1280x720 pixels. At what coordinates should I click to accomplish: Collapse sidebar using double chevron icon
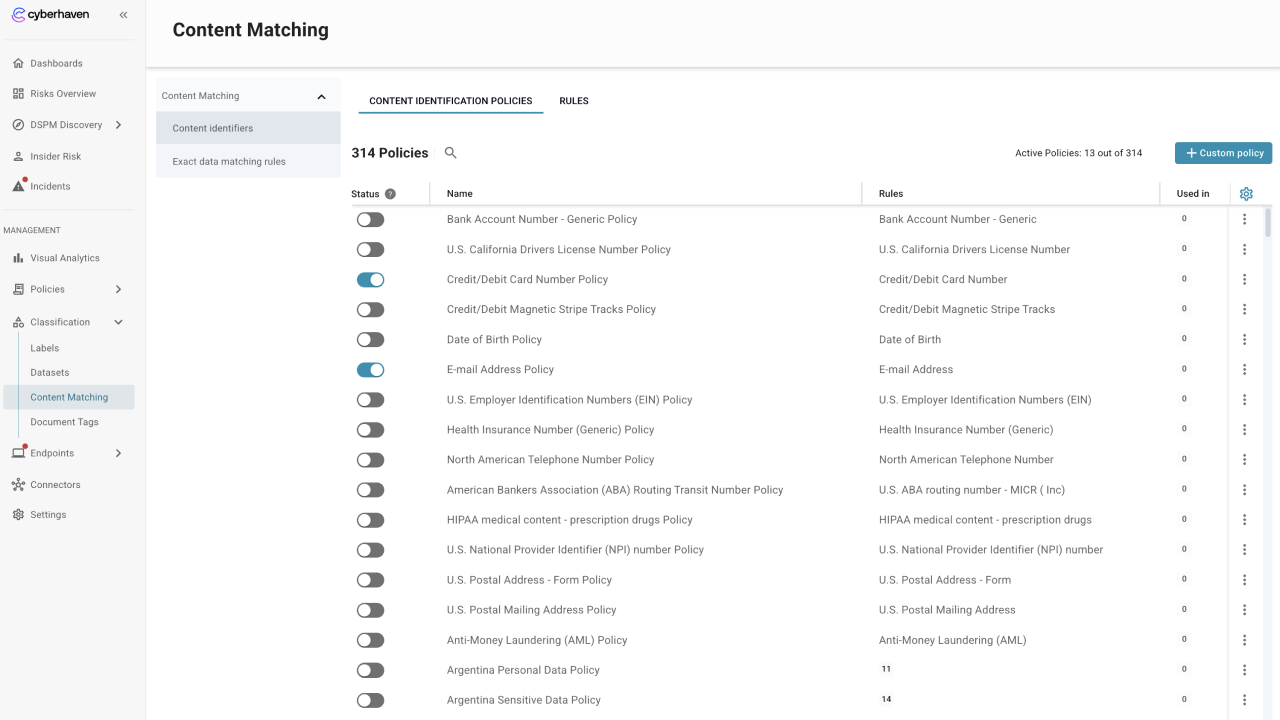pos(123,15)
